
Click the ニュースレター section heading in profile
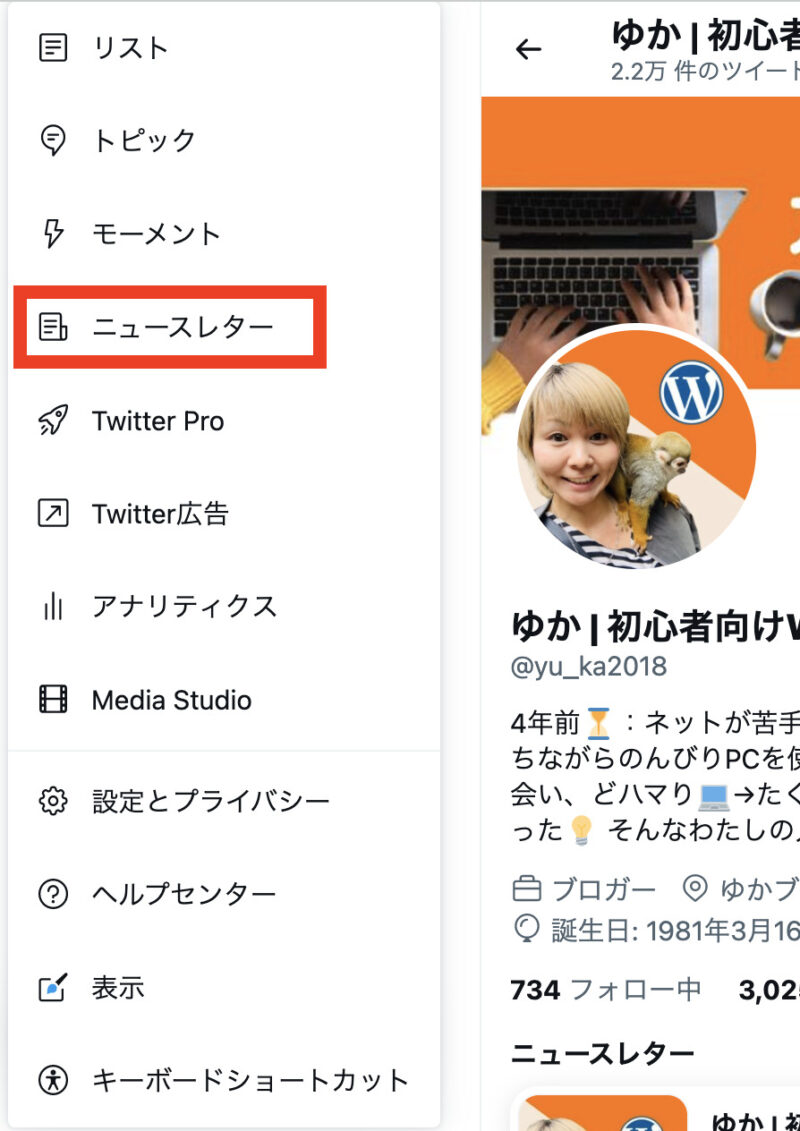click(x=602, y=1054)
